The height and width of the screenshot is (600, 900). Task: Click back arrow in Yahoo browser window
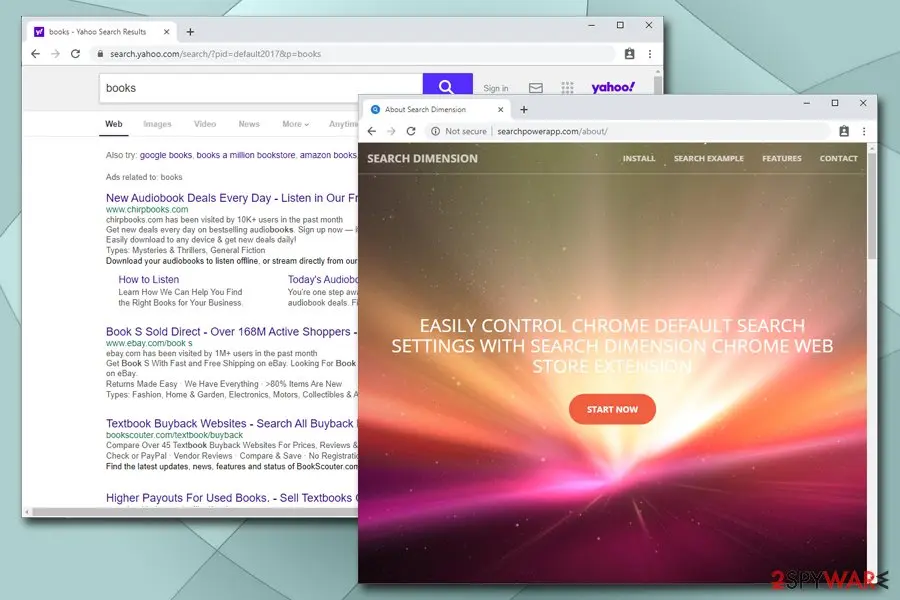pyautogui.click(x=36, y=53)
